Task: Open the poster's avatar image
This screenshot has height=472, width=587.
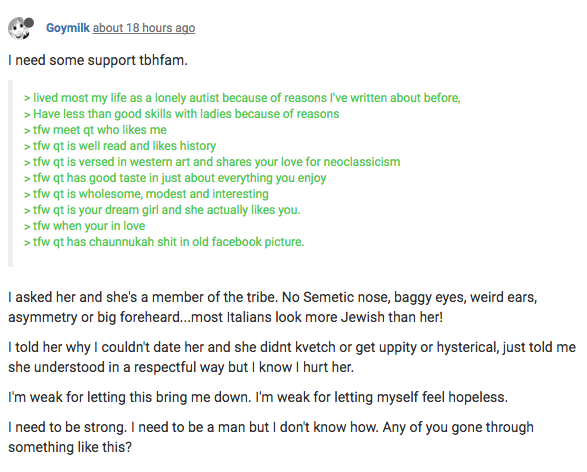Action: (21, 28)
